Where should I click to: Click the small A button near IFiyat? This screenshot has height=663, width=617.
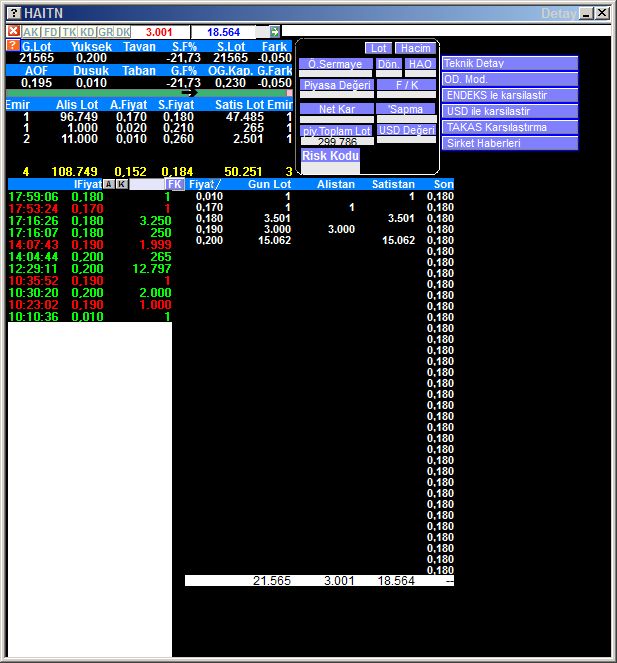109,184
